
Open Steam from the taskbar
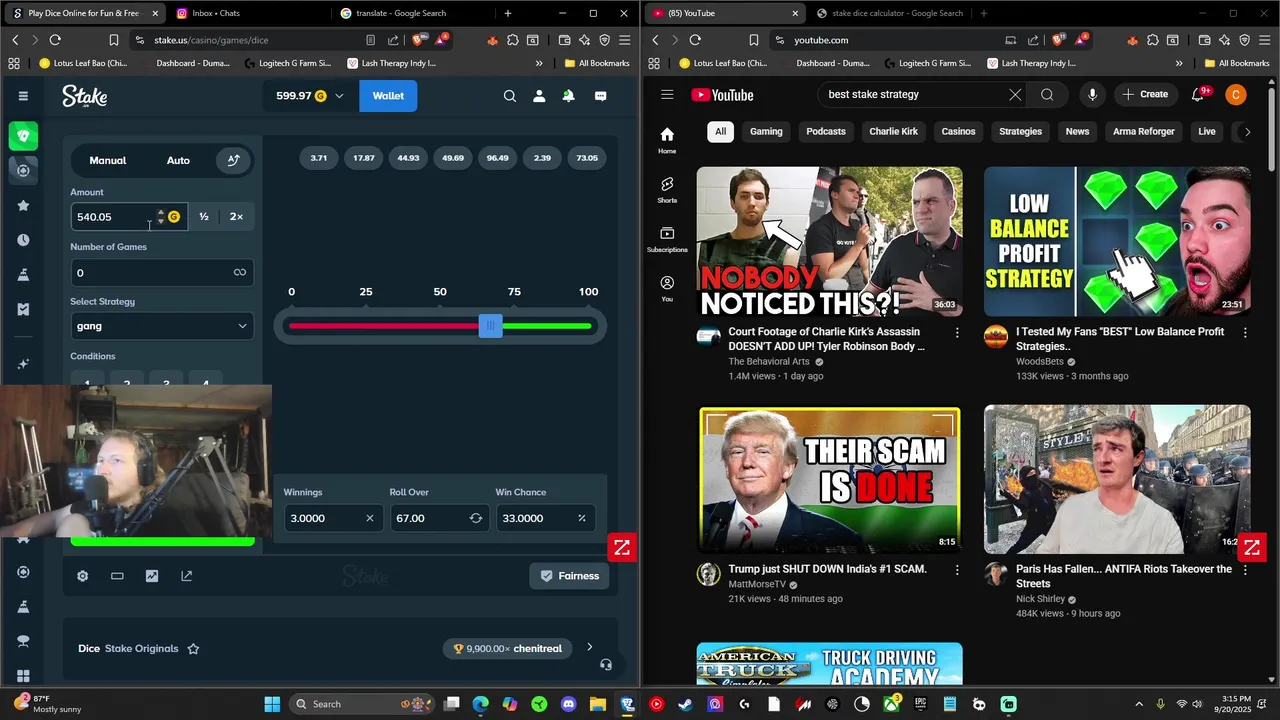click(685, 704)
